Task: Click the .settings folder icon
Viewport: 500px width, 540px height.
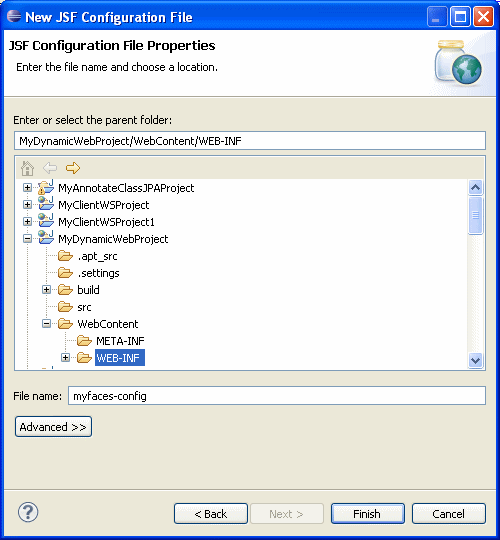Action: pyautogui.click(x=65, y=273)
